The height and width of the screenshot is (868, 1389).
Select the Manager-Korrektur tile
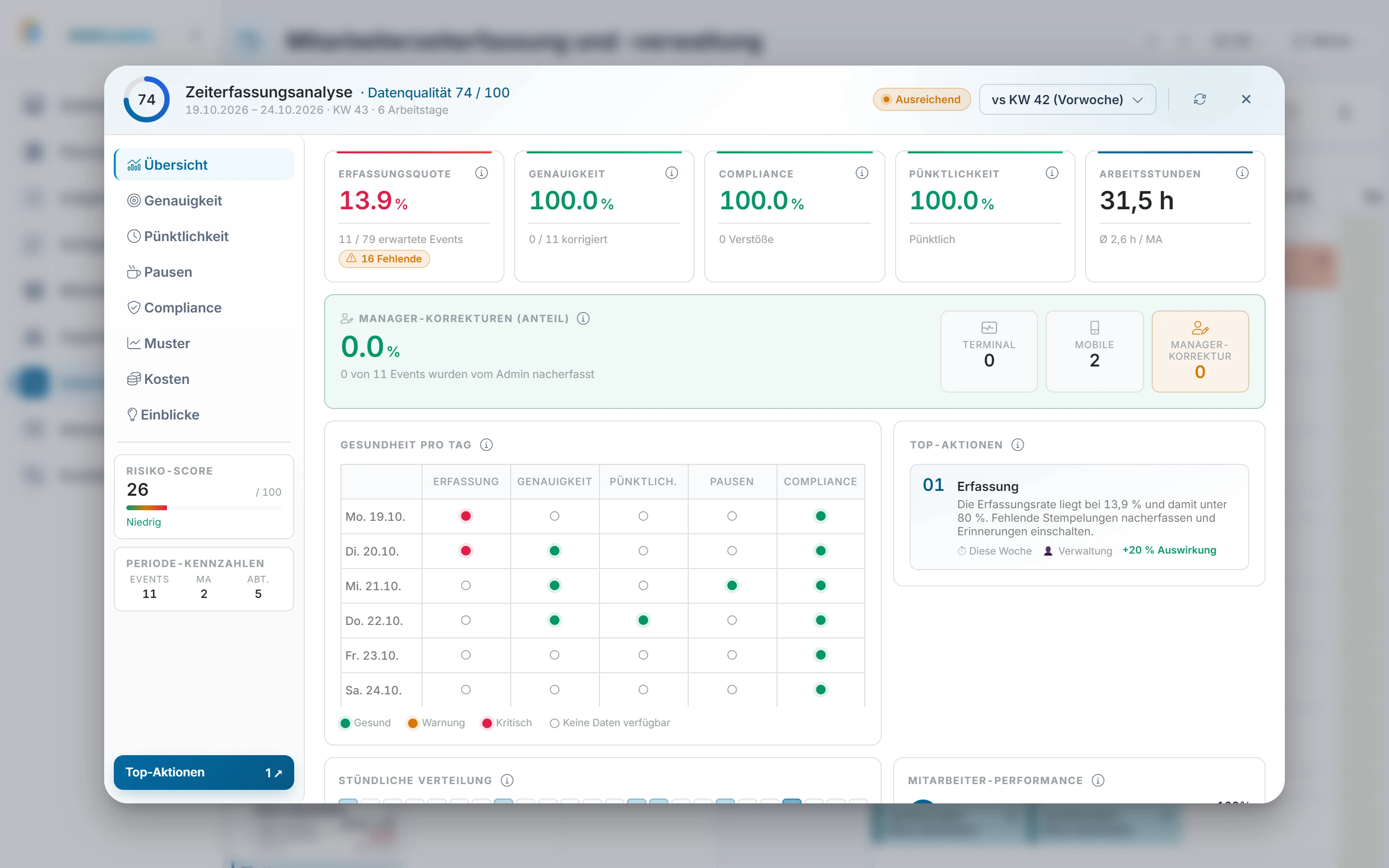1200,352
